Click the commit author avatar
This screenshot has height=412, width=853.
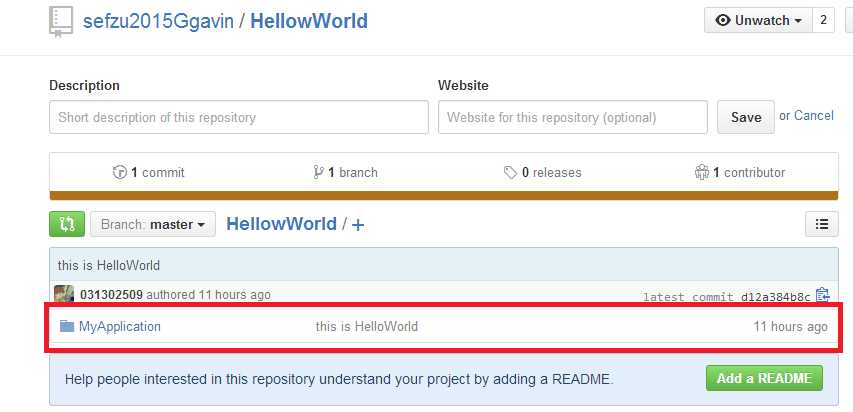(64, 294)
